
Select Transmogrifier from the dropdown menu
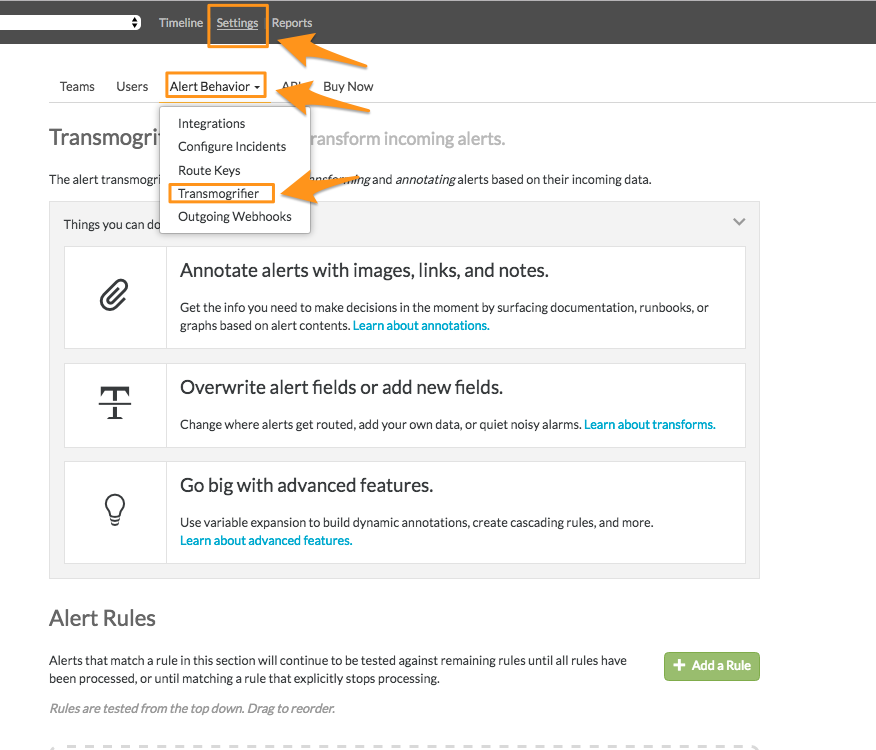[218, 193]
